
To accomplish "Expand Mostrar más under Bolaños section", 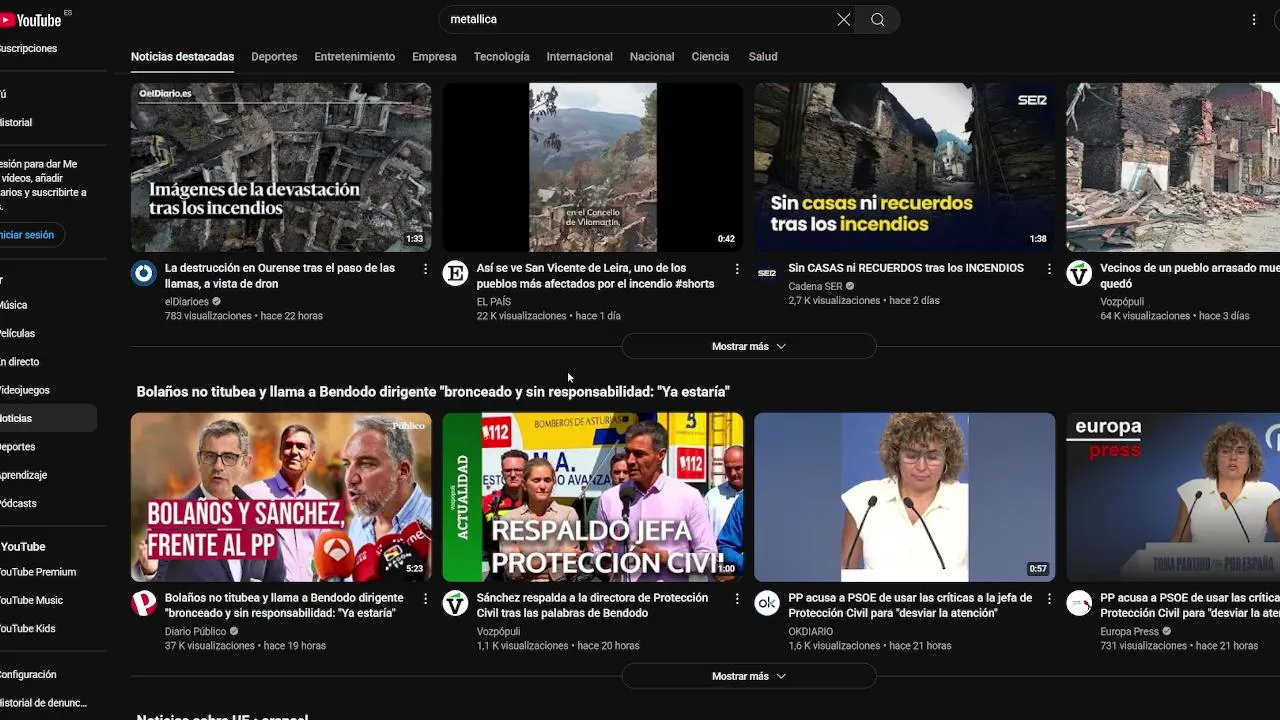I will pyautogui.click(x=749, y=676).
